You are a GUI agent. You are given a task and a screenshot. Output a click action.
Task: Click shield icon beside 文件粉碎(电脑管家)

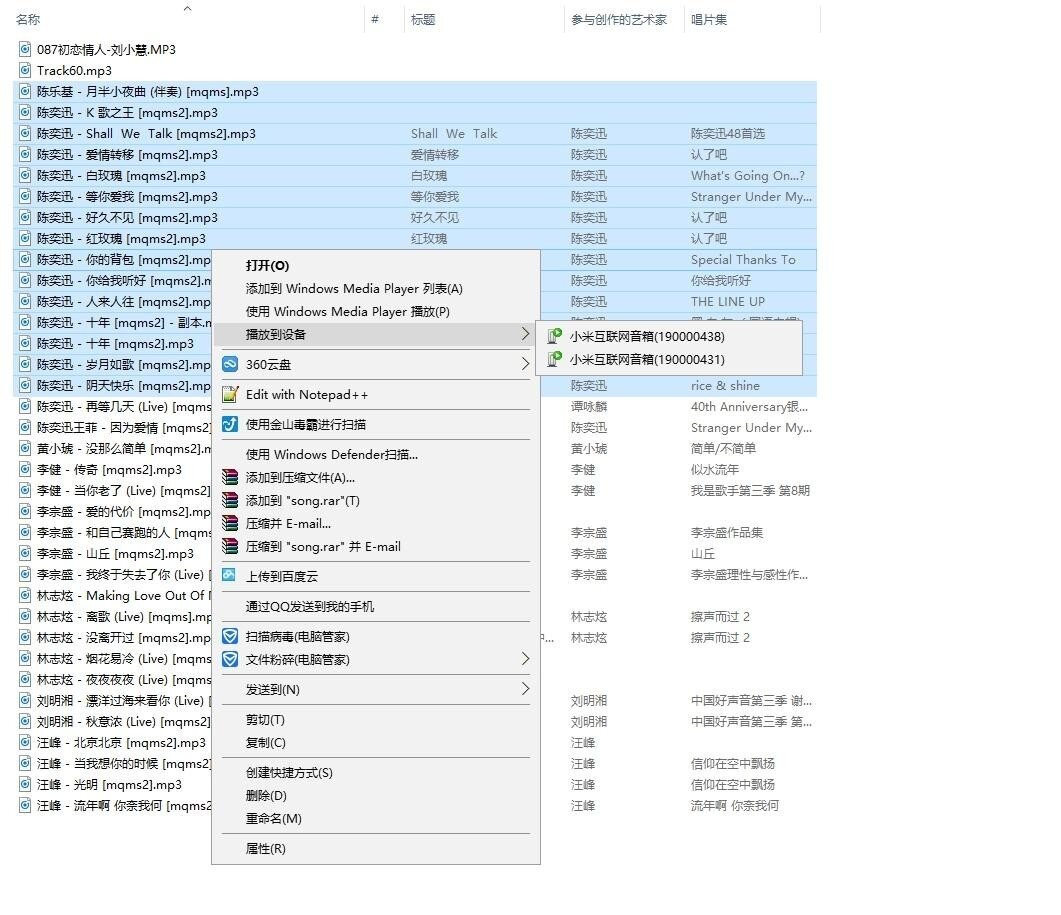tap(230, 659)
